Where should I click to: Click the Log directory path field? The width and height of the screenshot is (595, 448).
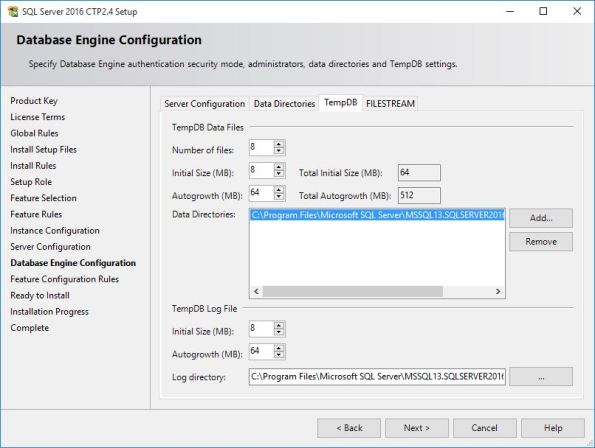[x=377, y=377]
